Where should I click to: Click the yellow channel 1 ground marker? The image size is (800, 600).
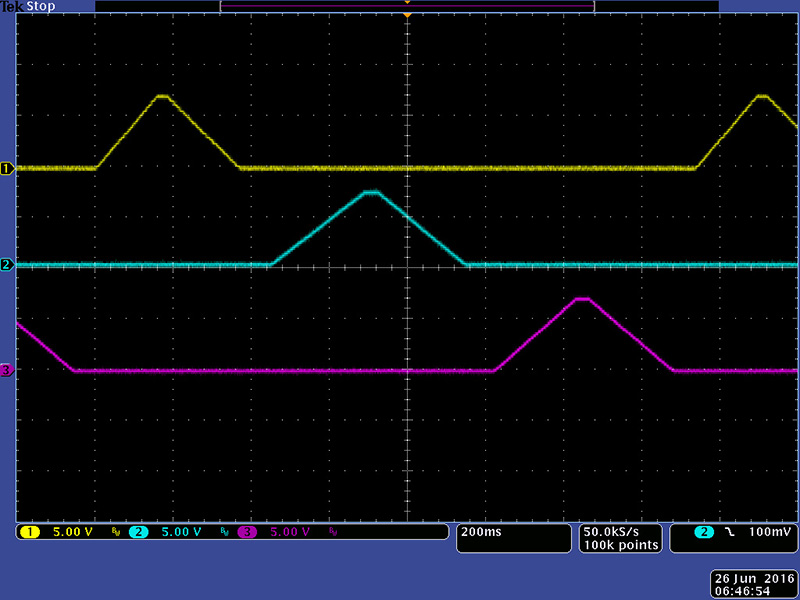[6, 169]
